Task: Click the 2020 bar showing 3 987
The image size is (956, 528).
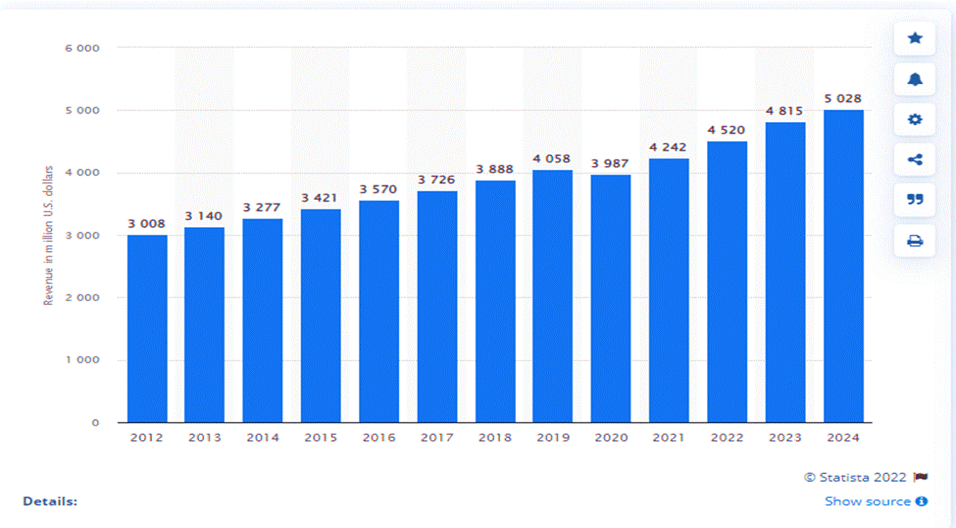Action: (611, 299)
